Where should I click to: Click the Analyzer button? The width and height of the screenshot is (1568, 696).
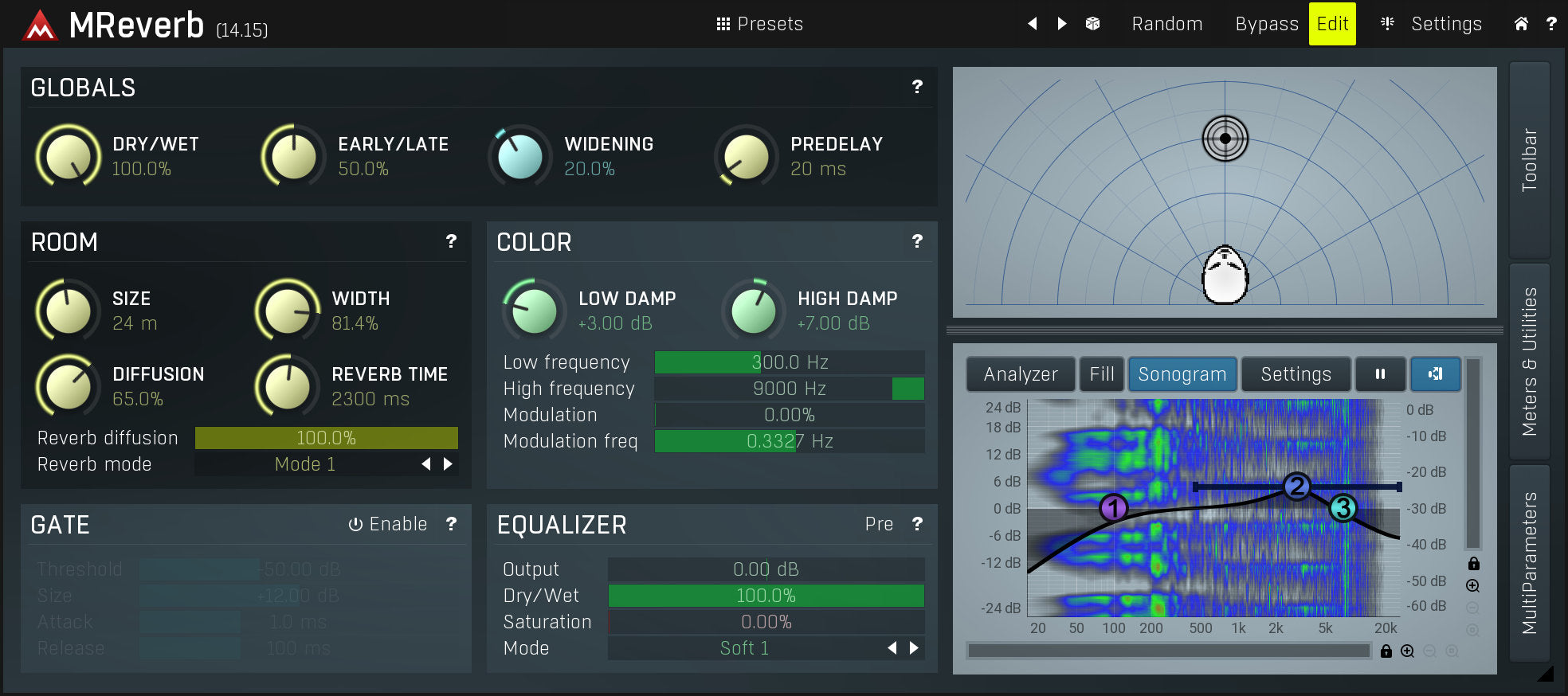point(1021,374)
